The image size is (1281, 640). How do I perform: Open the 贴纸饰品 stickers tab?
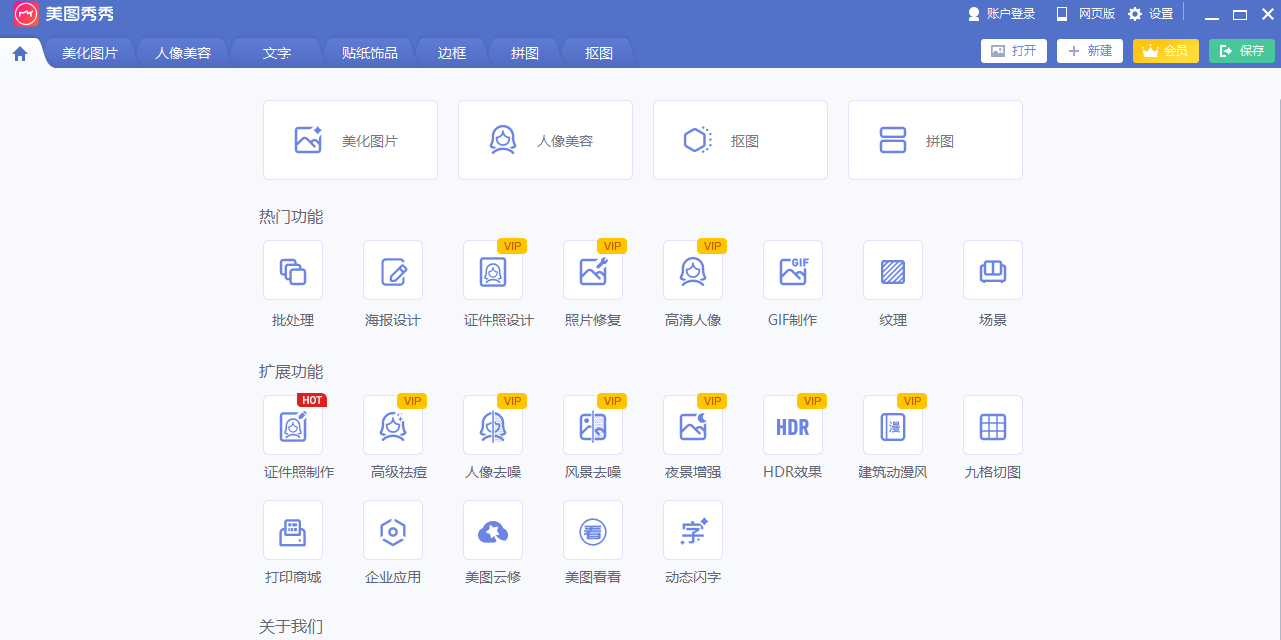[370, 53]
